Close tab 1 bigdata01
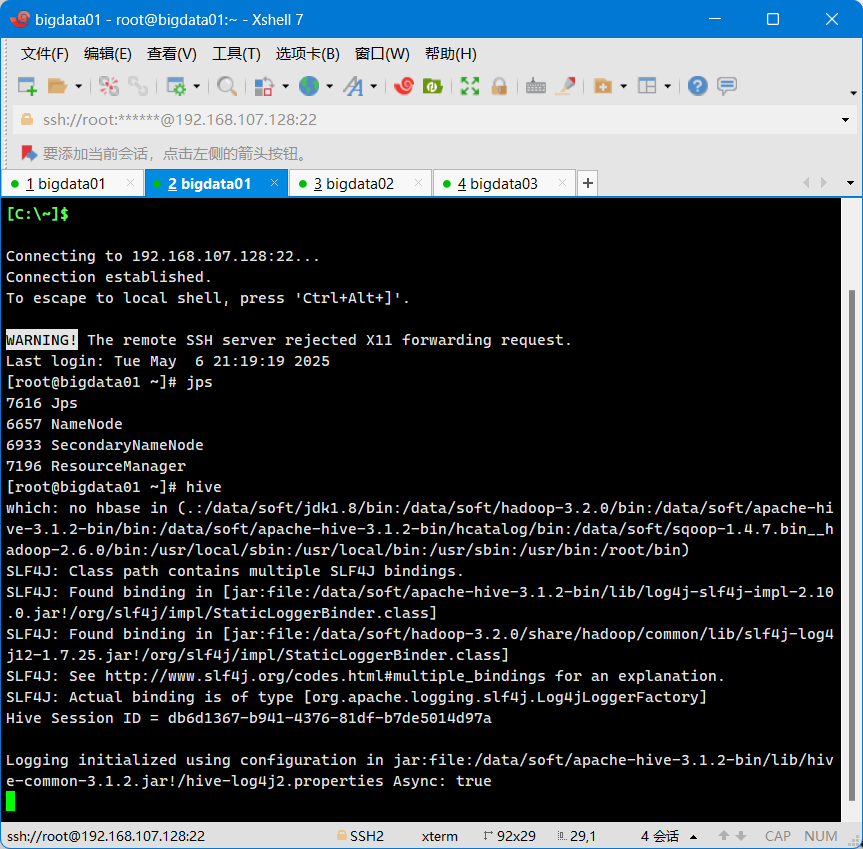Viewport: 863px width, 849px height. [x=130, y=183]
